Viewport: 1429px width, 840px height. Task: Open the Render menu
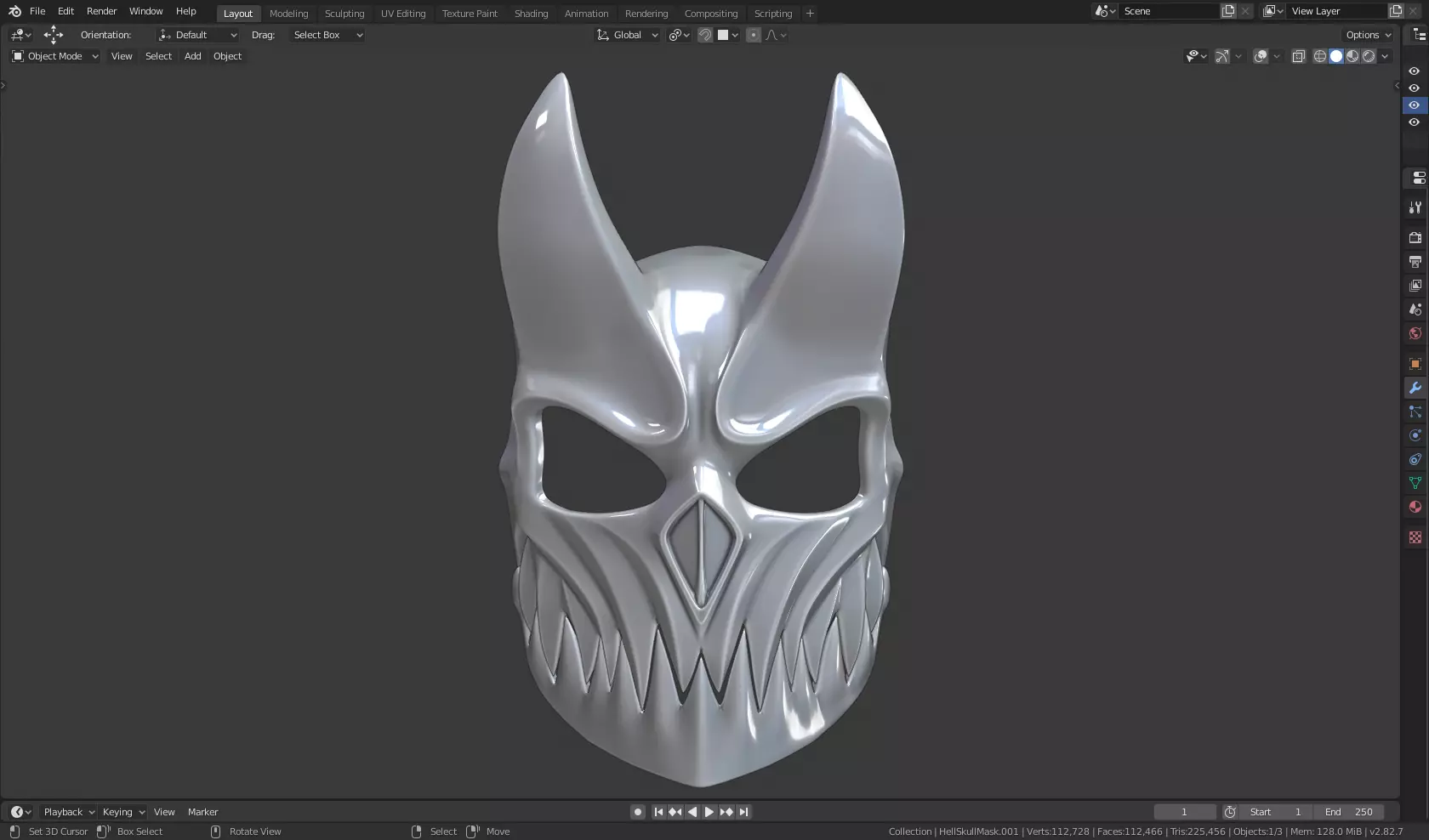101,11
